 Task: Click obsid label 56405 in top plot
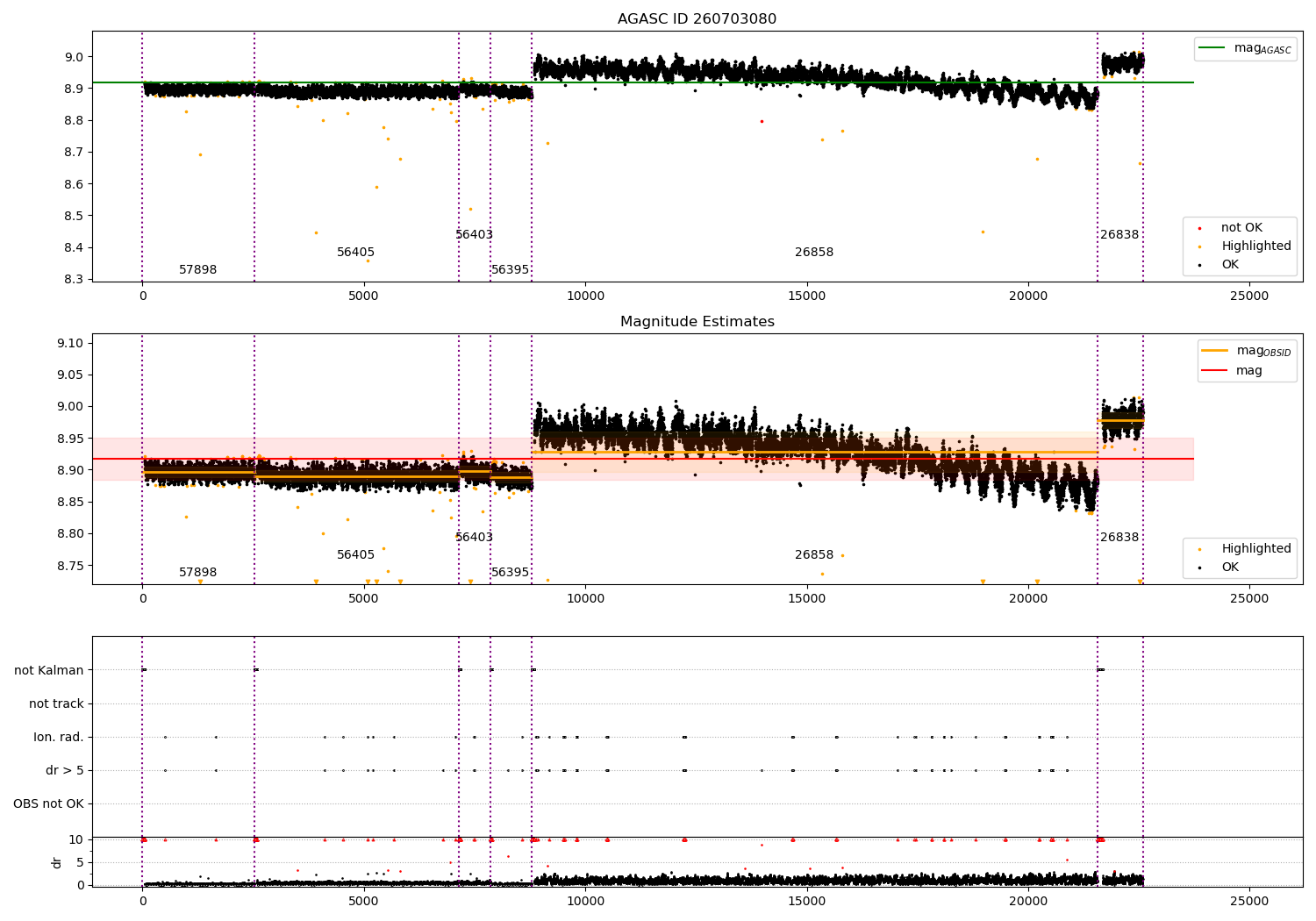click(355, 253)
